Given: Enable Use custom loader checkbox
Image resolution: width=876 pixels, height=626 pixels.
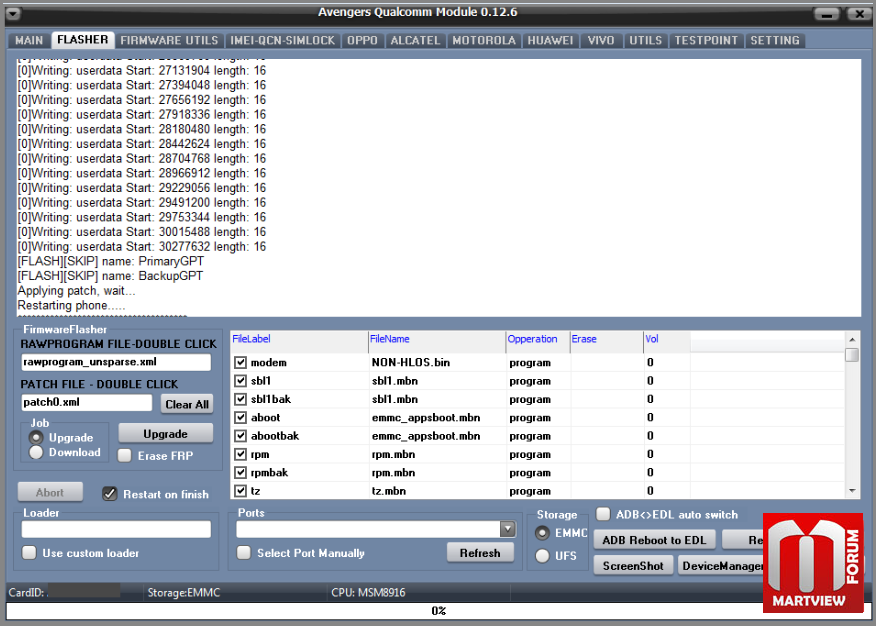Looking at the screenshot, I should [x=29, y=553].
